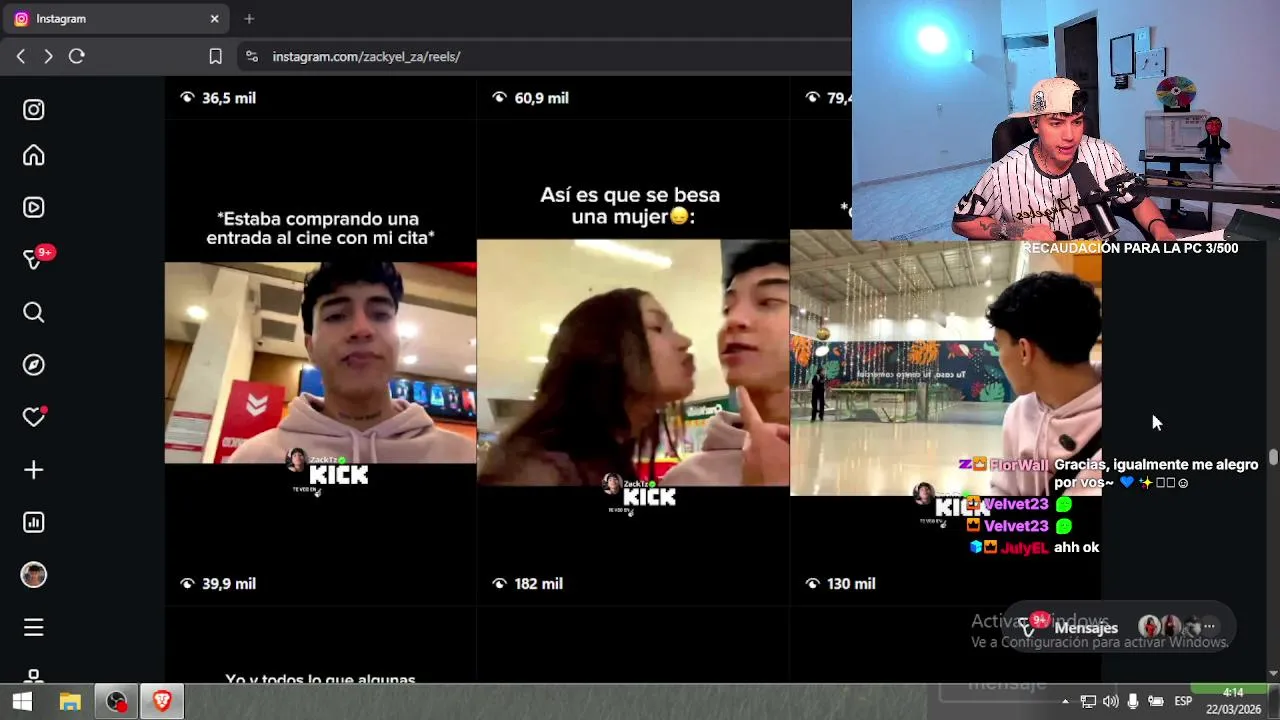The height and width of the screenshot is (720, 1280).
Task: Open notifications heart icon
Action: point(34,417)
